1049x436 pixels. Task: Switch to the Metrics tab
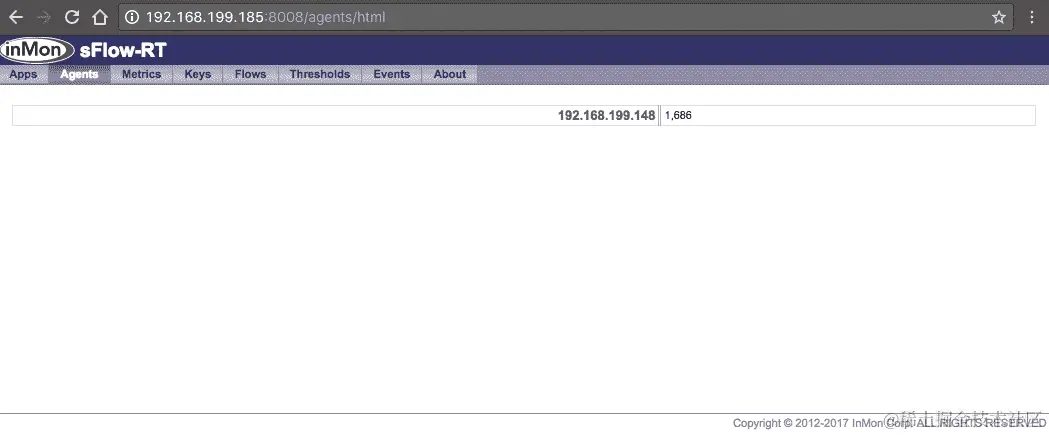pos(141,74)
